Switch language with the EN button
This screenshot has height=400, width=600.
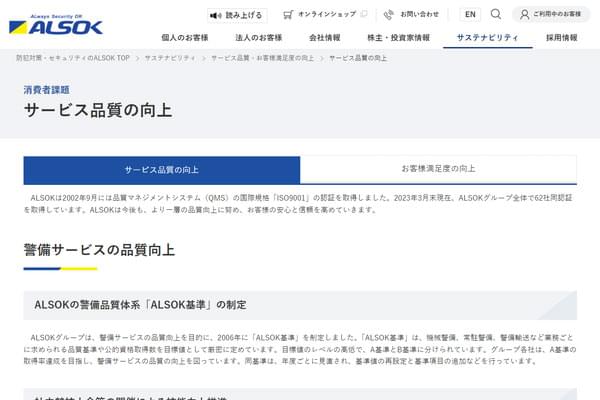pos(470,15)
